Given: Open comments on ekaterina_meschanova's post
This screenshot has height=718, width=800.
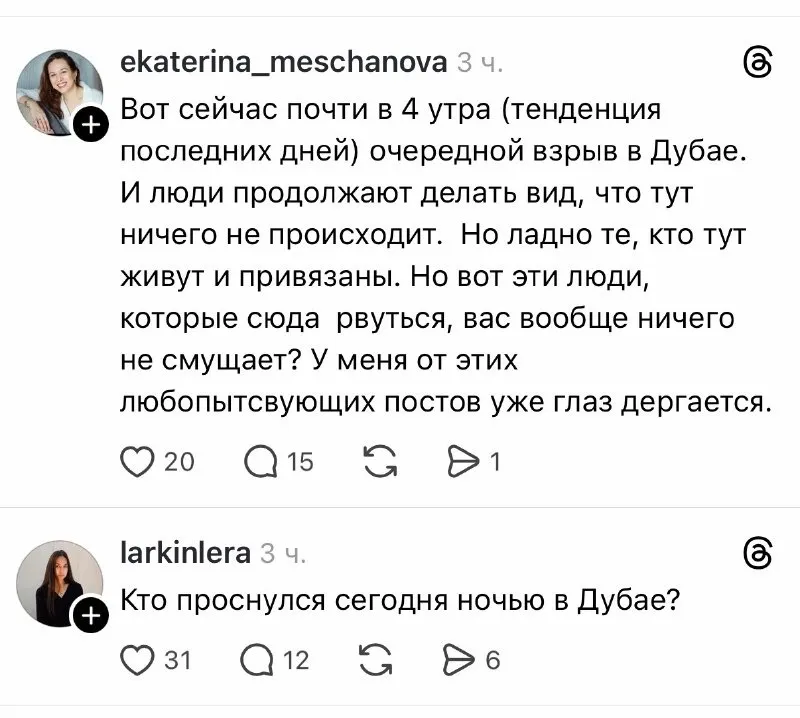Looking at the screenshot, I should [259, 461].
